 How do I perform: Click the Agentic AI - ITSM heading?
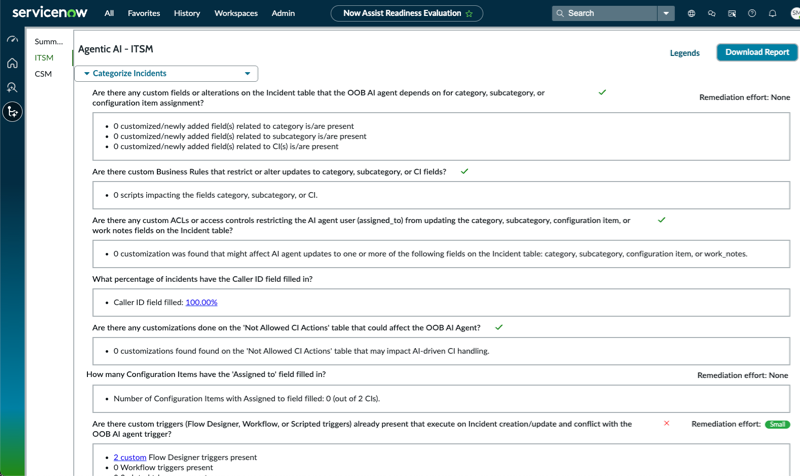(115, 49)
